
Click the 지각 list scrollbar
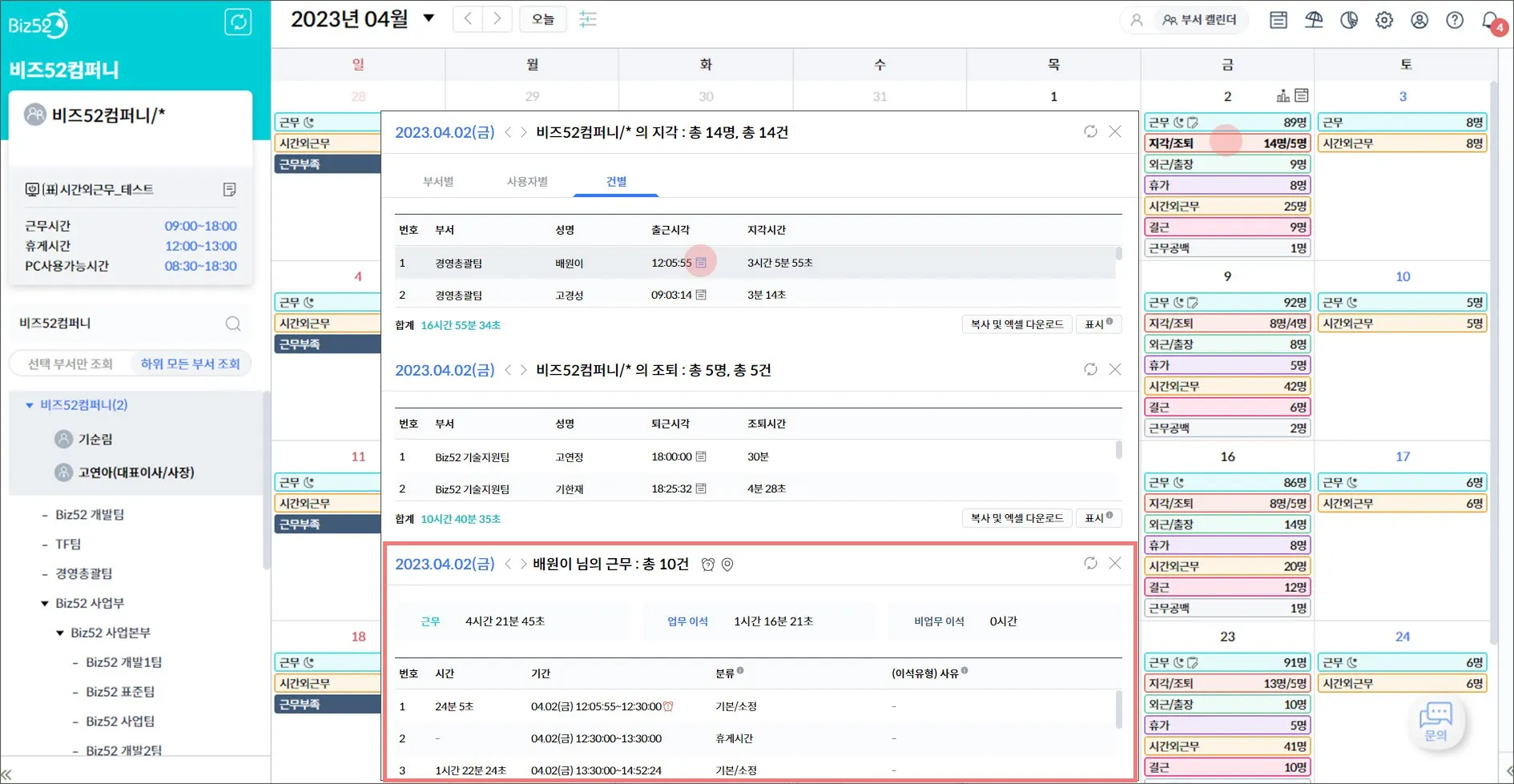click(1119, 254)
